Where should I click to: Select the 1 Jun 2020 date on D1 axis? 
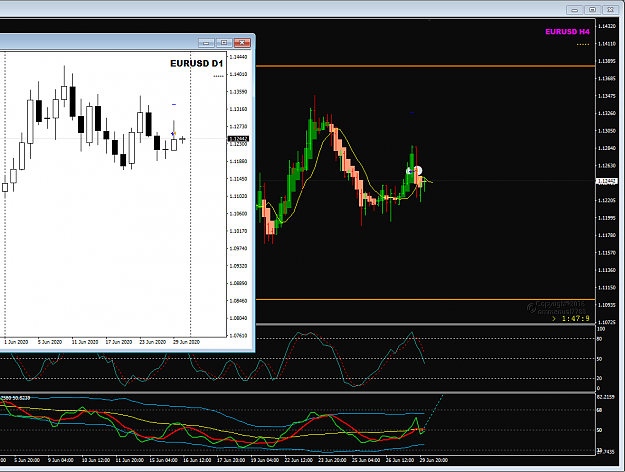pyautogui.click(x=16, y=342)
